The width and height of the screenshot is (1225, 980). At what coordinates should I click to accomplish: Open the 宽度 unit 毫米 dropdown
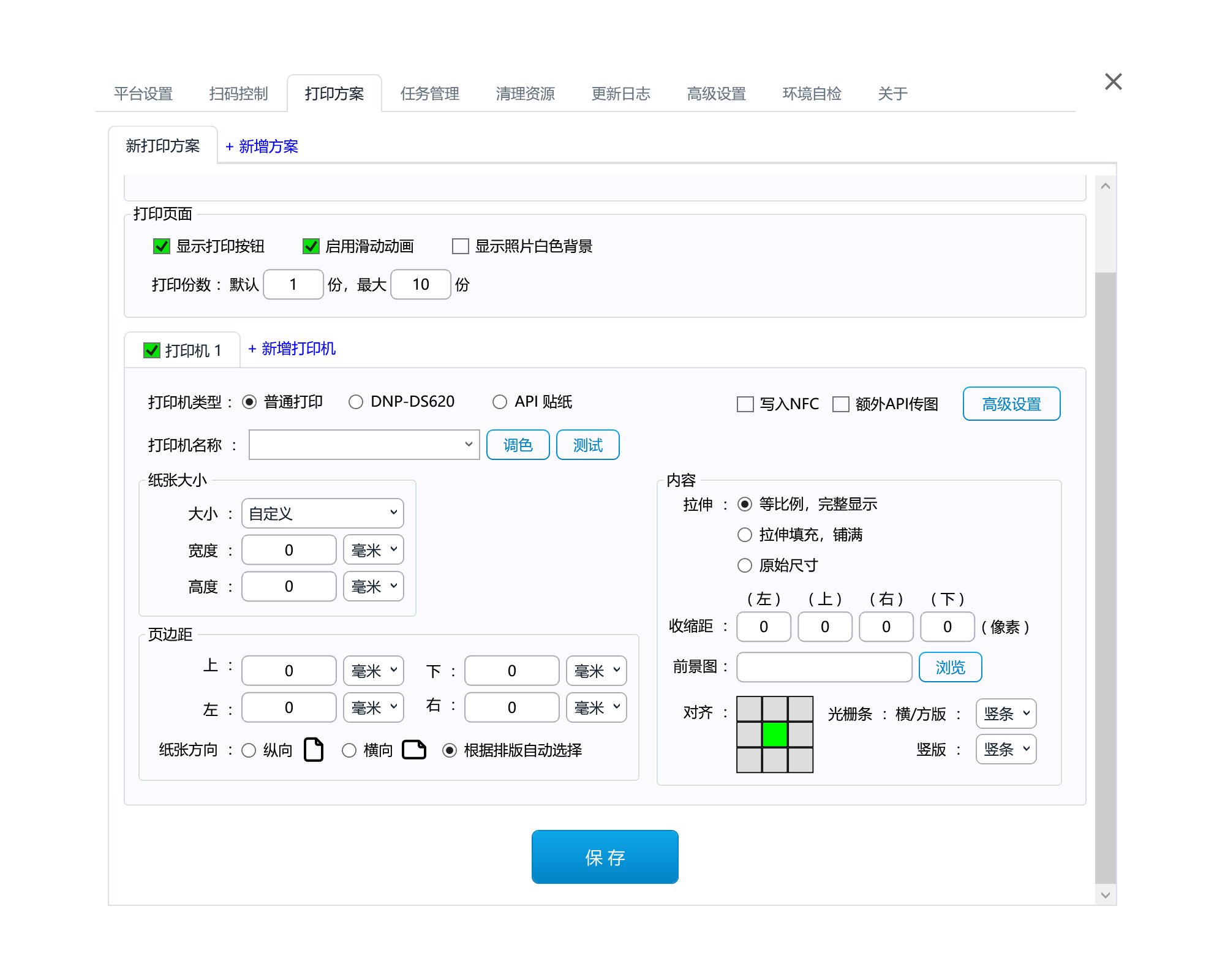coord(374,549)
